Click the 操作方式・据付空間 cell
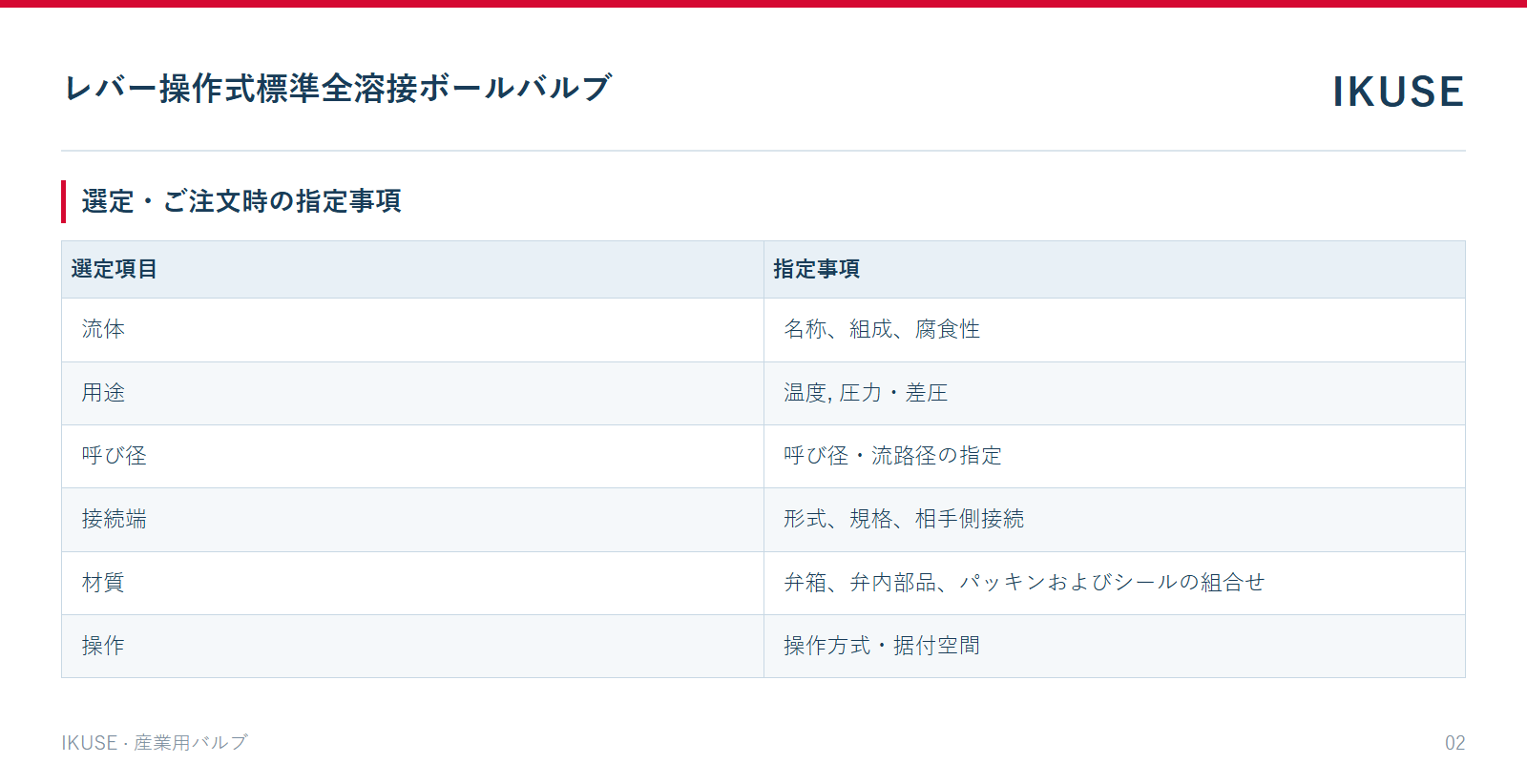Viewport: 1527px width, 784px height. point(1115,646)
